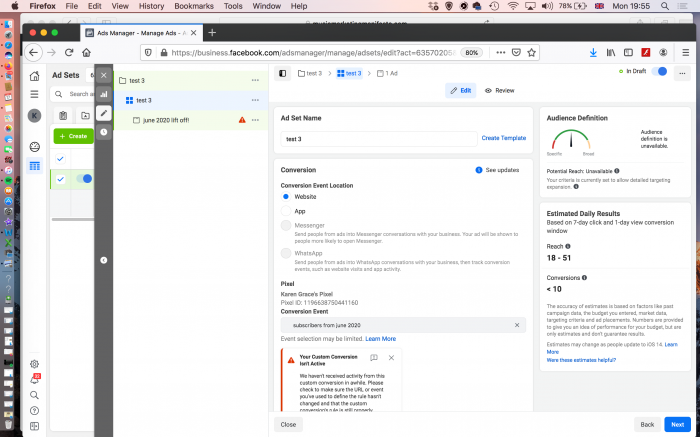Open the three-dot menu next to In Draft toggle

point(682,73)
